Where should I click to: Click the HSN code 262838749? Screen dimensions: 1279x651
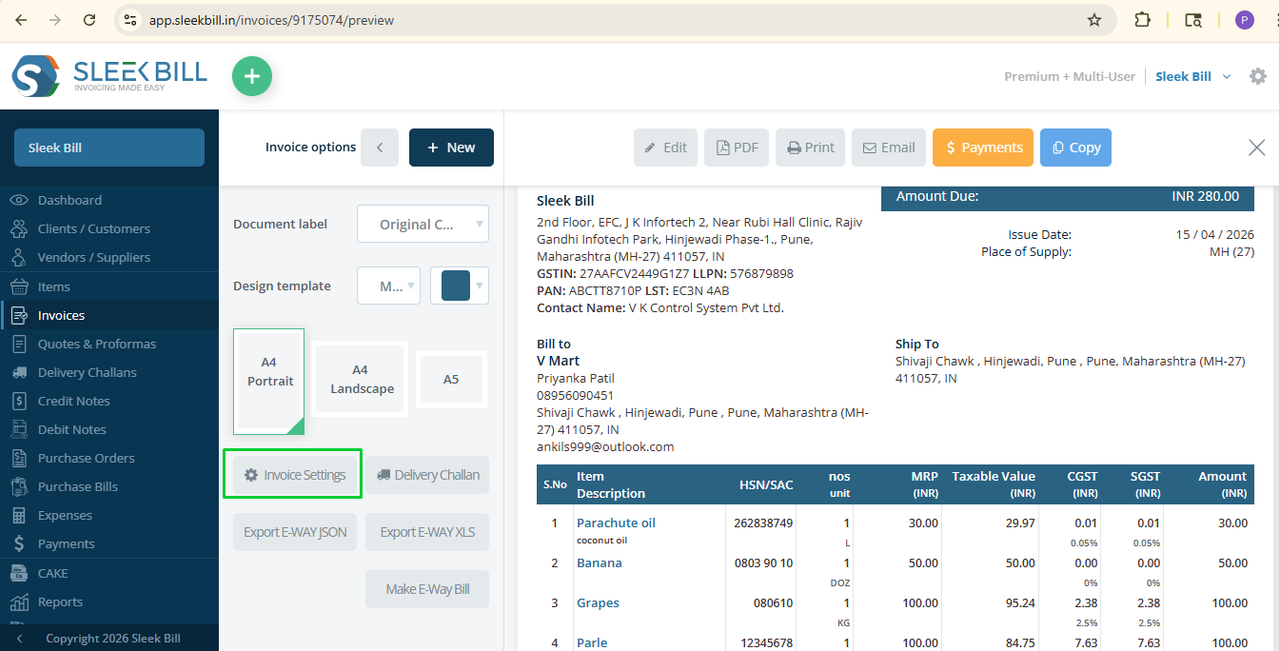point(763,523)
